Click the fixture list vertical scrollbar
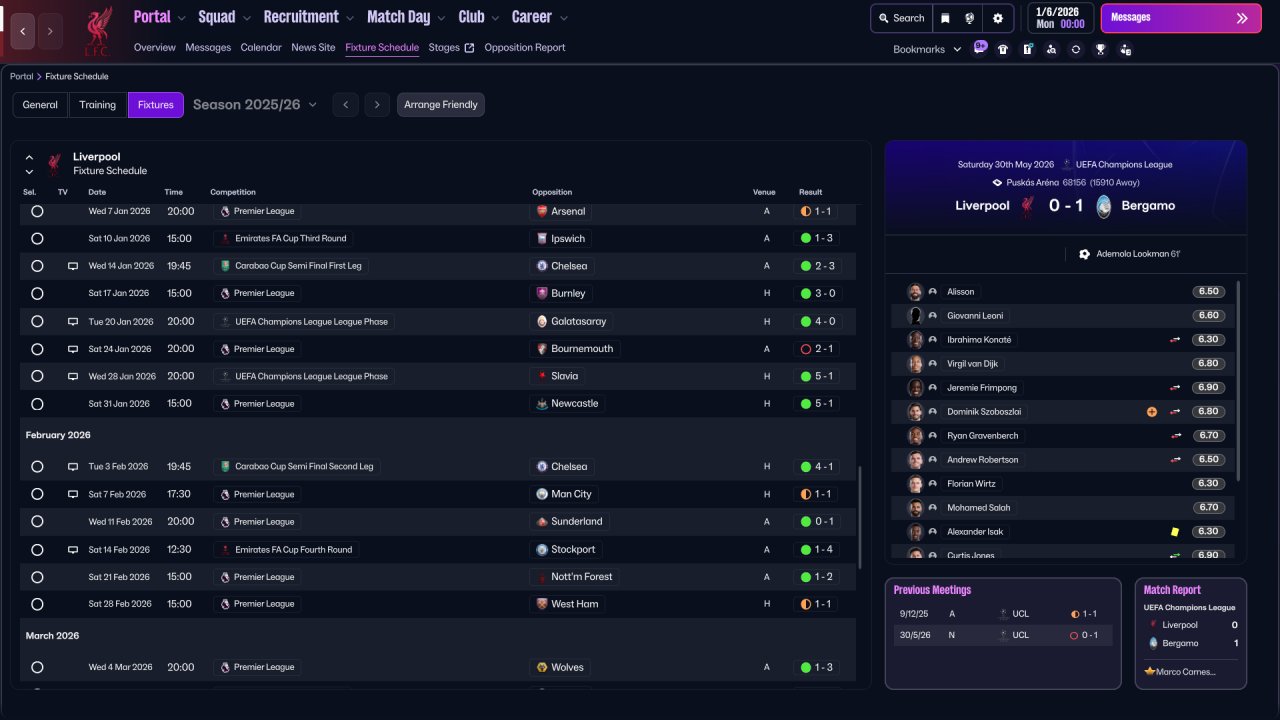 coord(859,520)
